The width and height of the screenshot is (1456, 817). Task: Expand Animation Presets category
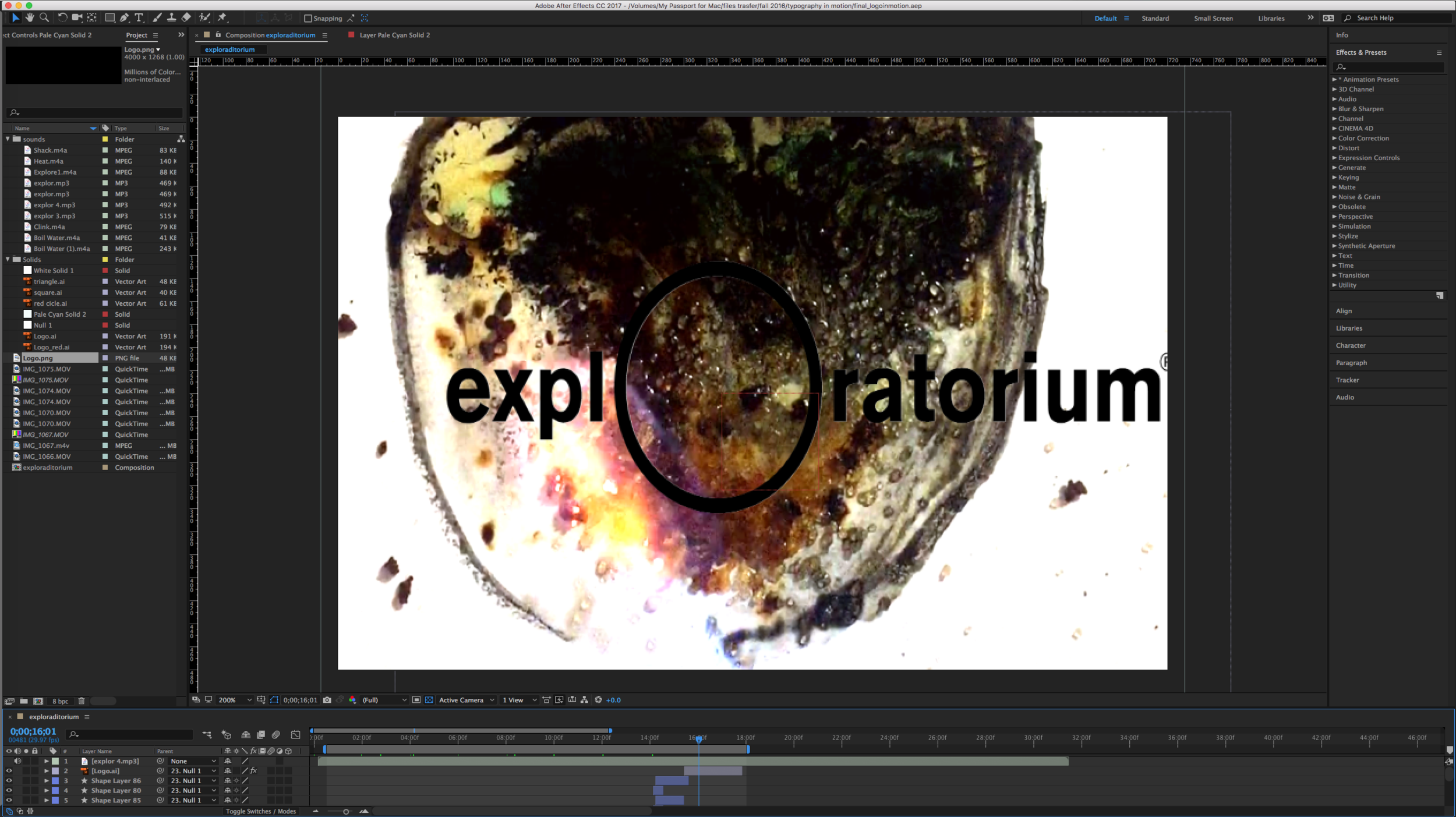click(1334, 80)
